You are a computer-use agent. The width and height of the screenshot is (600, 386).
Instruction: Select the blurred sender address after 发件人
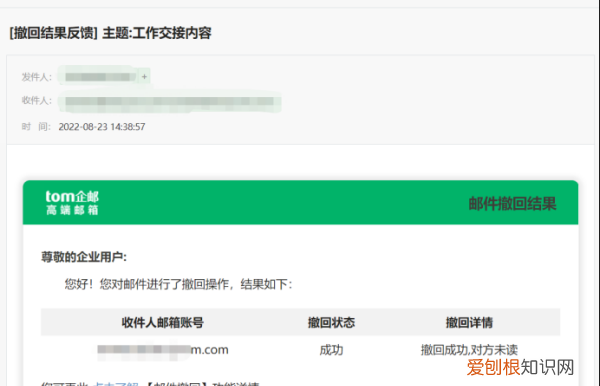[100, 77]
